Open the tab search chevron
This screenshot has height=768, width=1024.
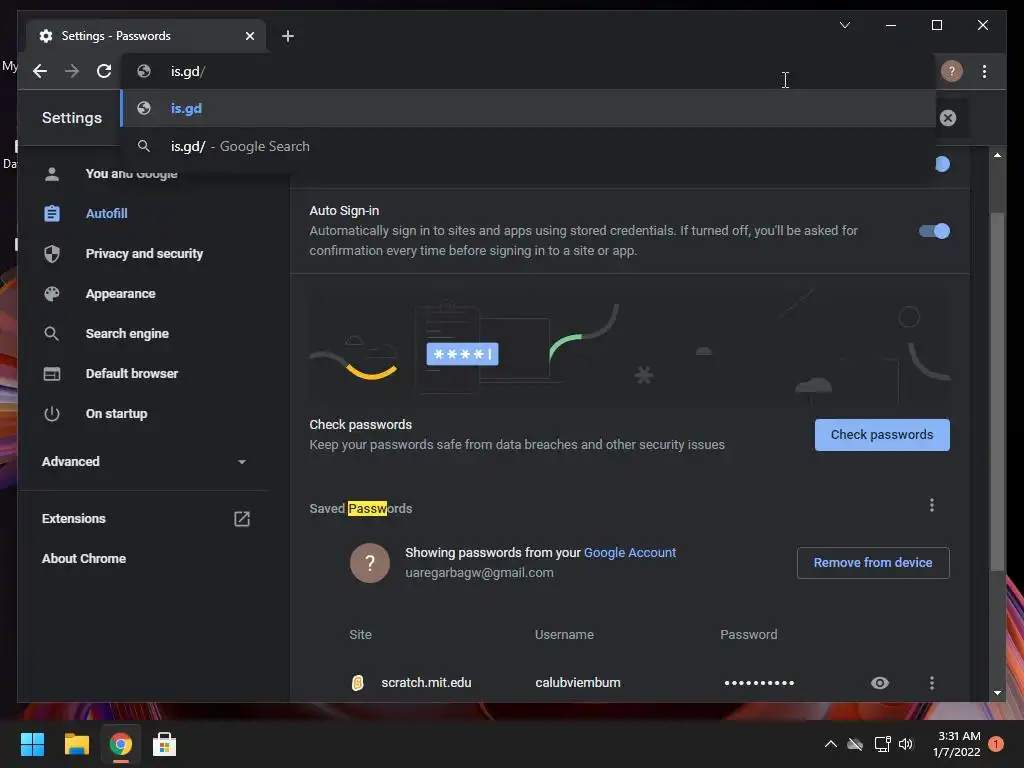tap(844, 25)
